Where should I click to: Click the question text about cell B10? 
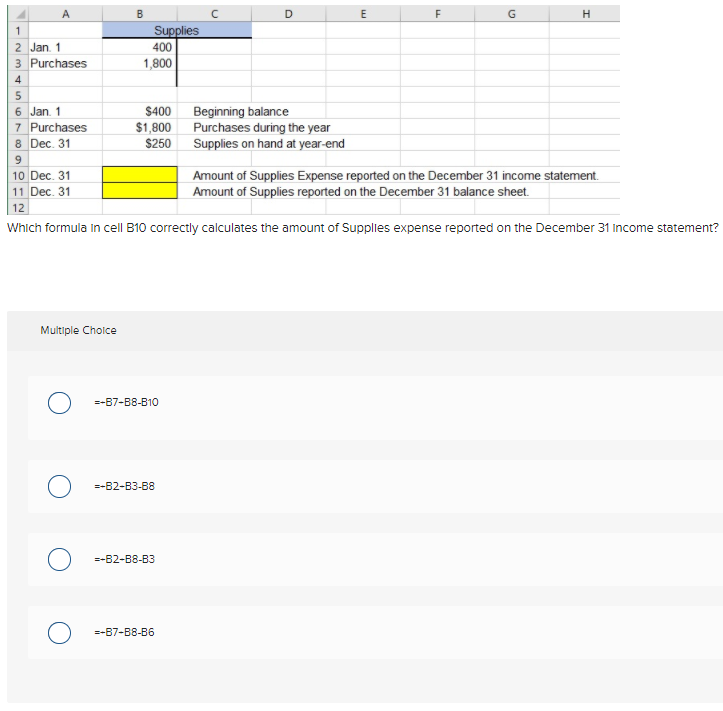[x=363, y=228]
